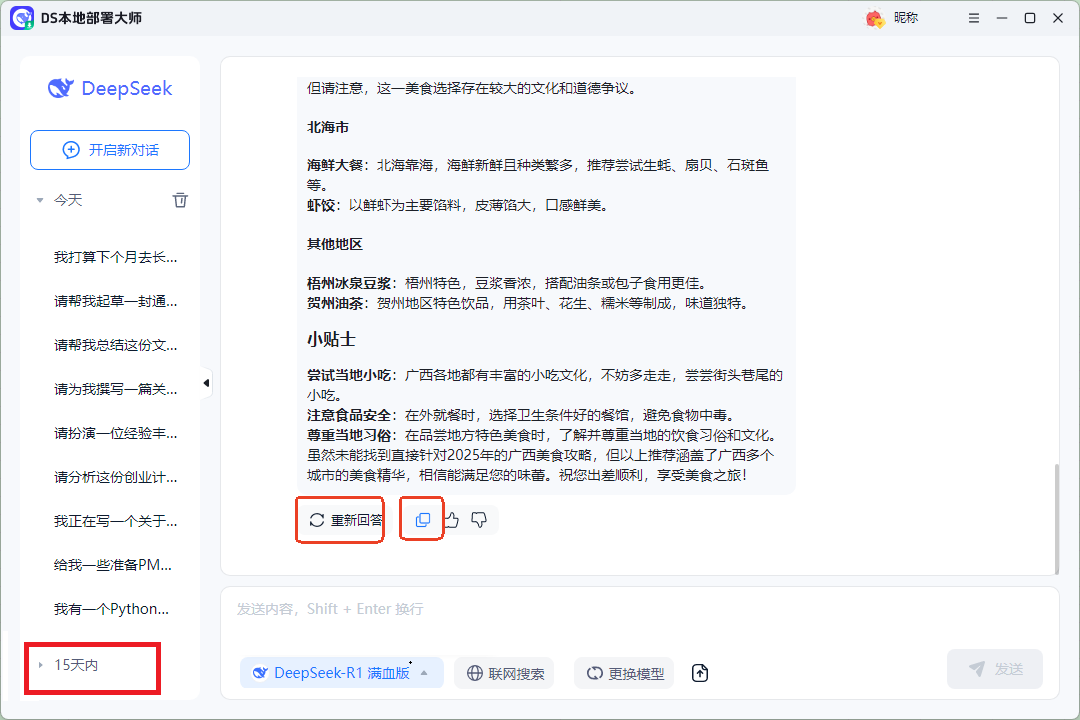Open conversation 我有一个Python...
The height and width of the screenshot is (720, 1080).
112,609
